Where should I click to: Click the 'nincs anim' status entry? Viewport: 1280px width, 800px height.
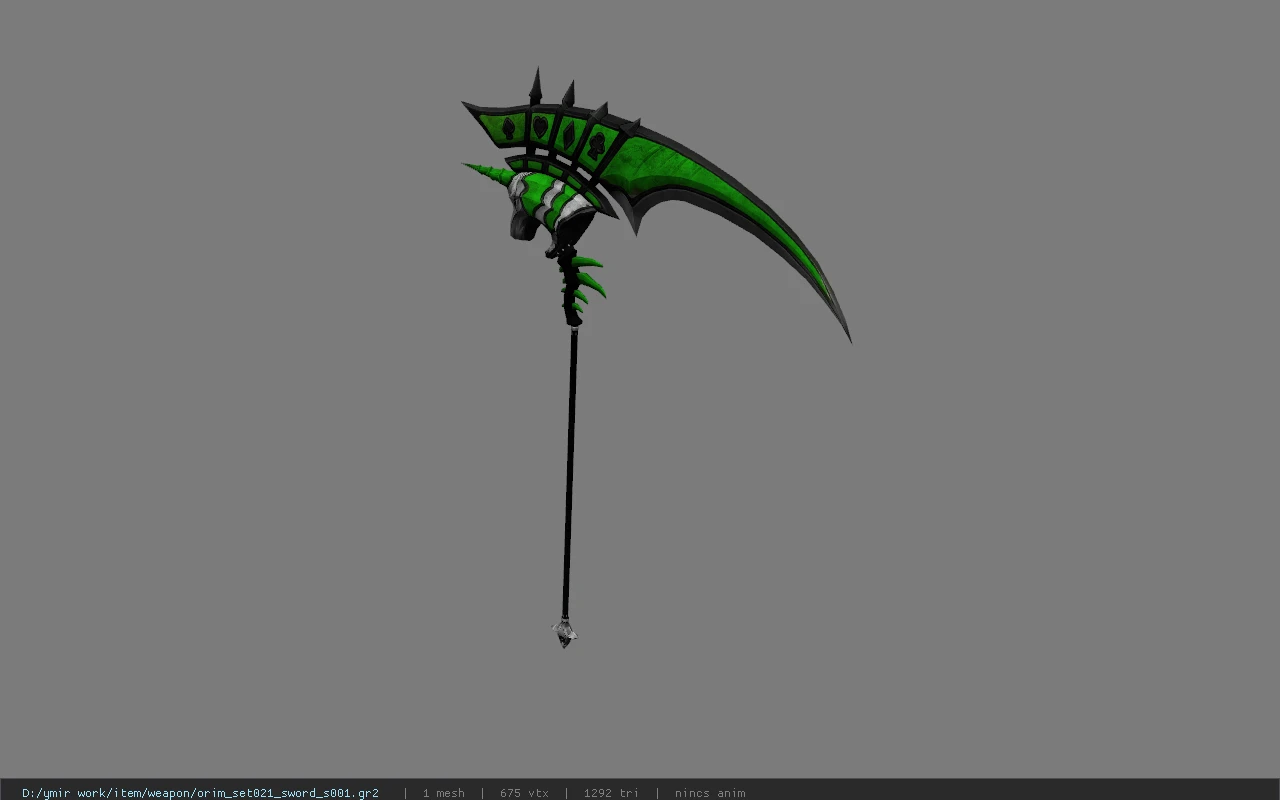[710, 793]
